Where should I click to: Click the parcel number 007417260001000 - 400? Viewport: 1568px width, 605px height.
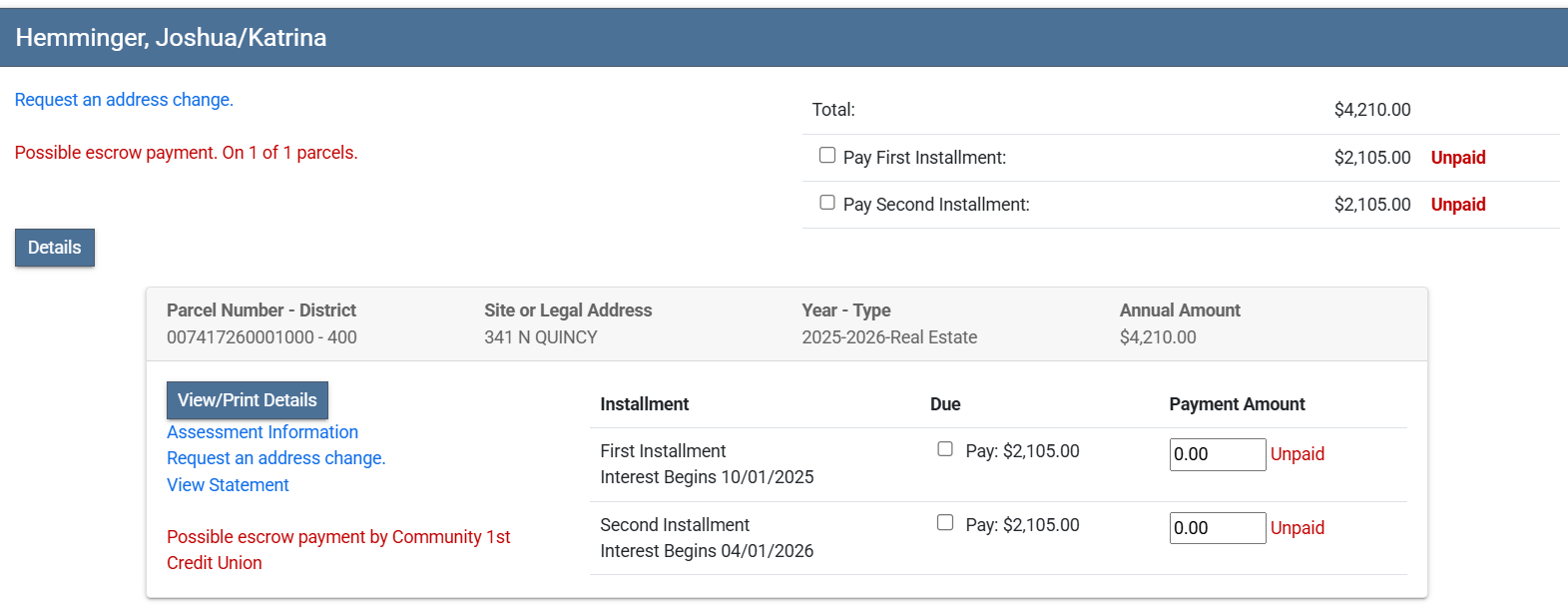coord(261,337)
